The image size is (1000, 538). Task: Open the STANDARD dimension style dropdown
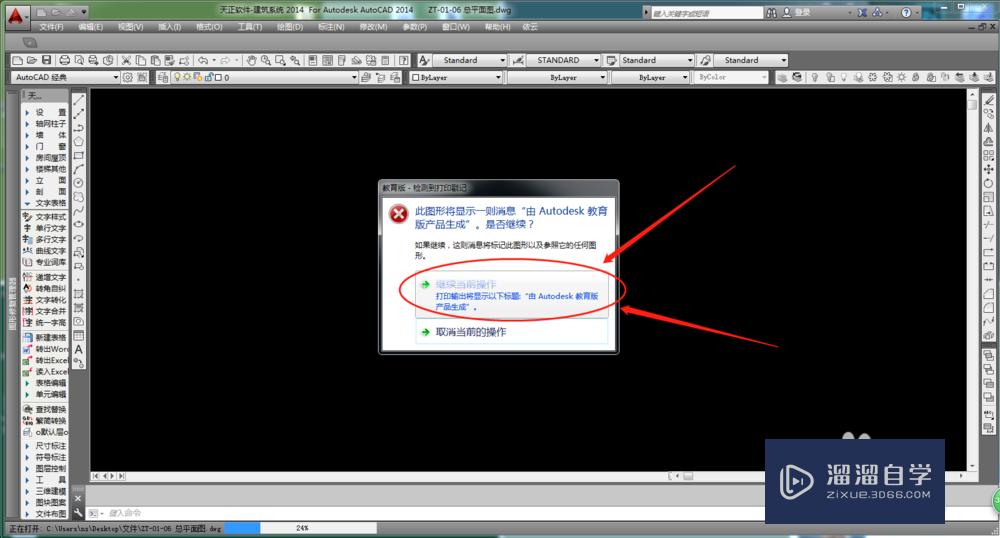[x=564, y=60]
